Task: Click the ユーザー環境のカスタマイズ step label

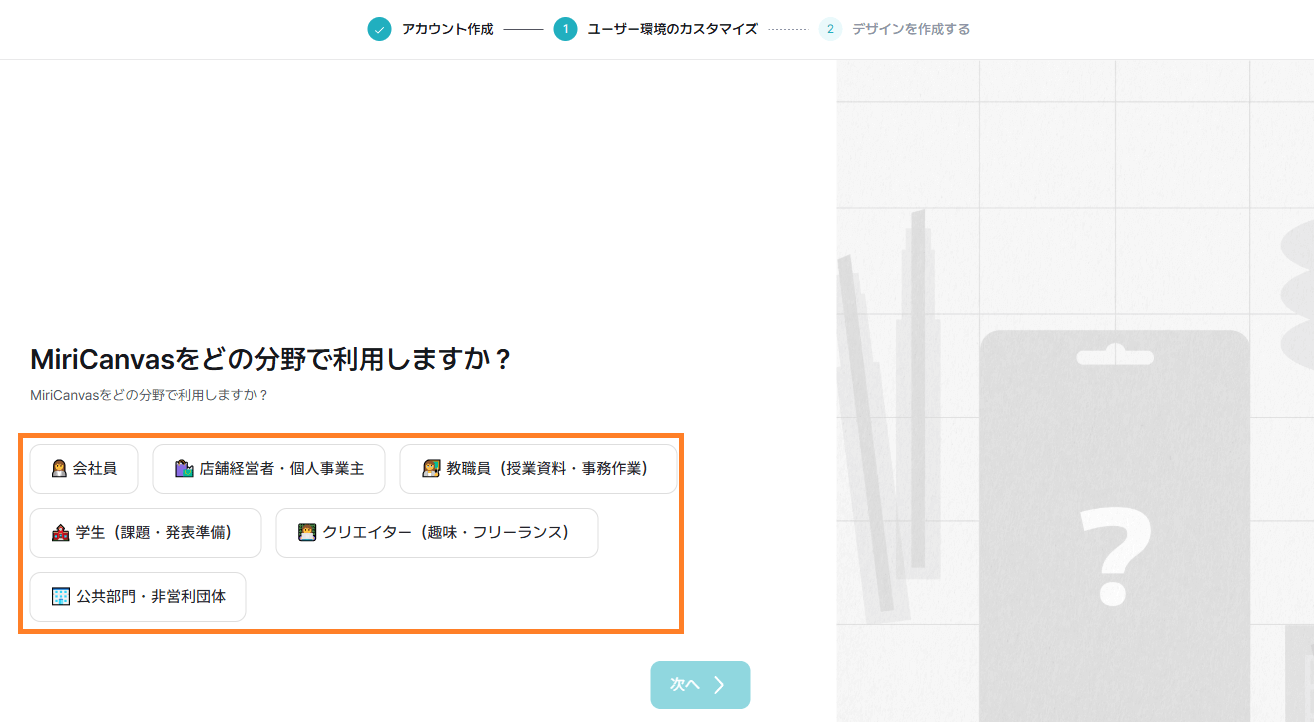Action: [x=673, y=29]
